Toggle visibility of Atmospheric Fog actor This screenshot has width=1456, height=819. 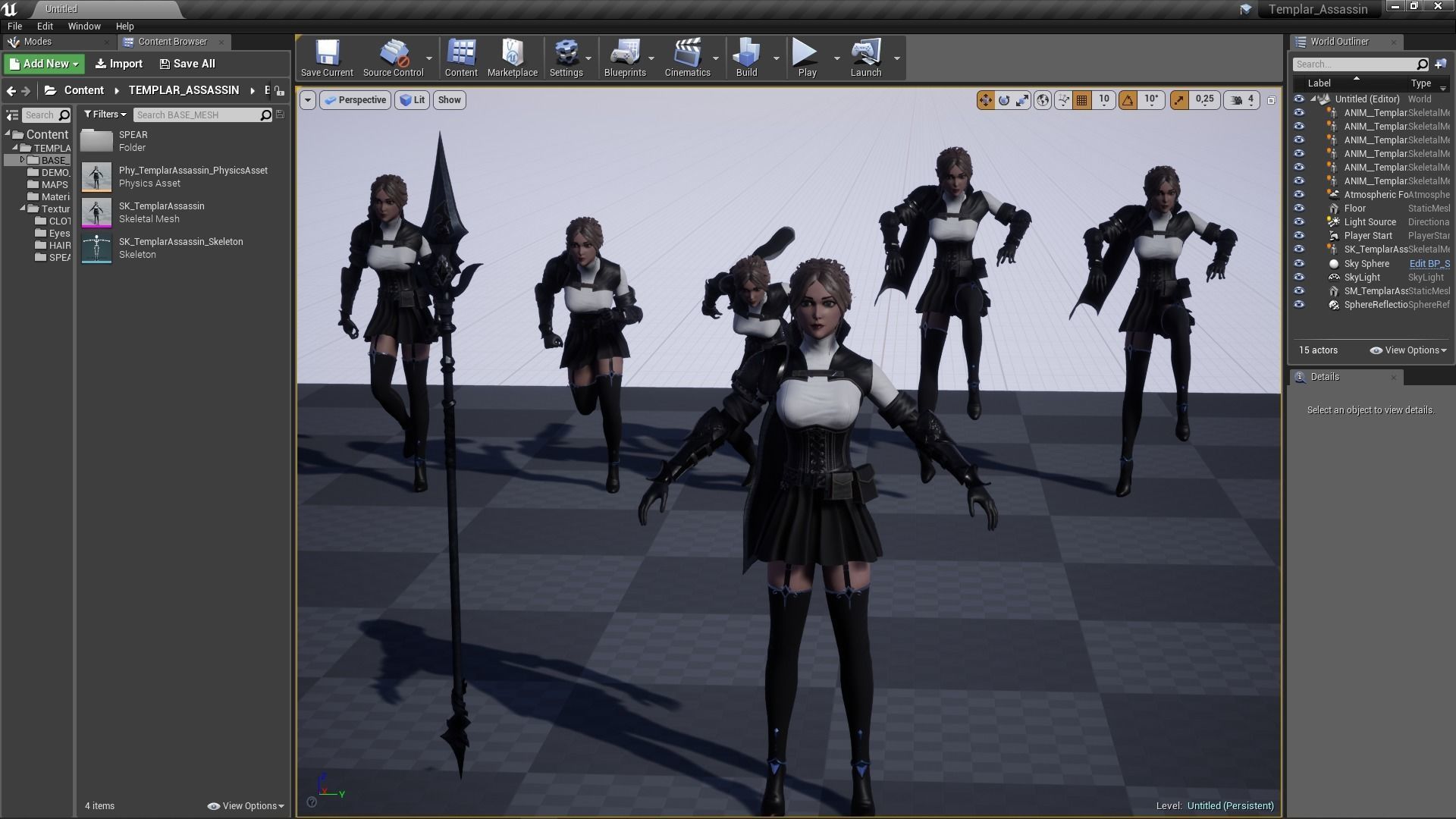[1299, 195]
